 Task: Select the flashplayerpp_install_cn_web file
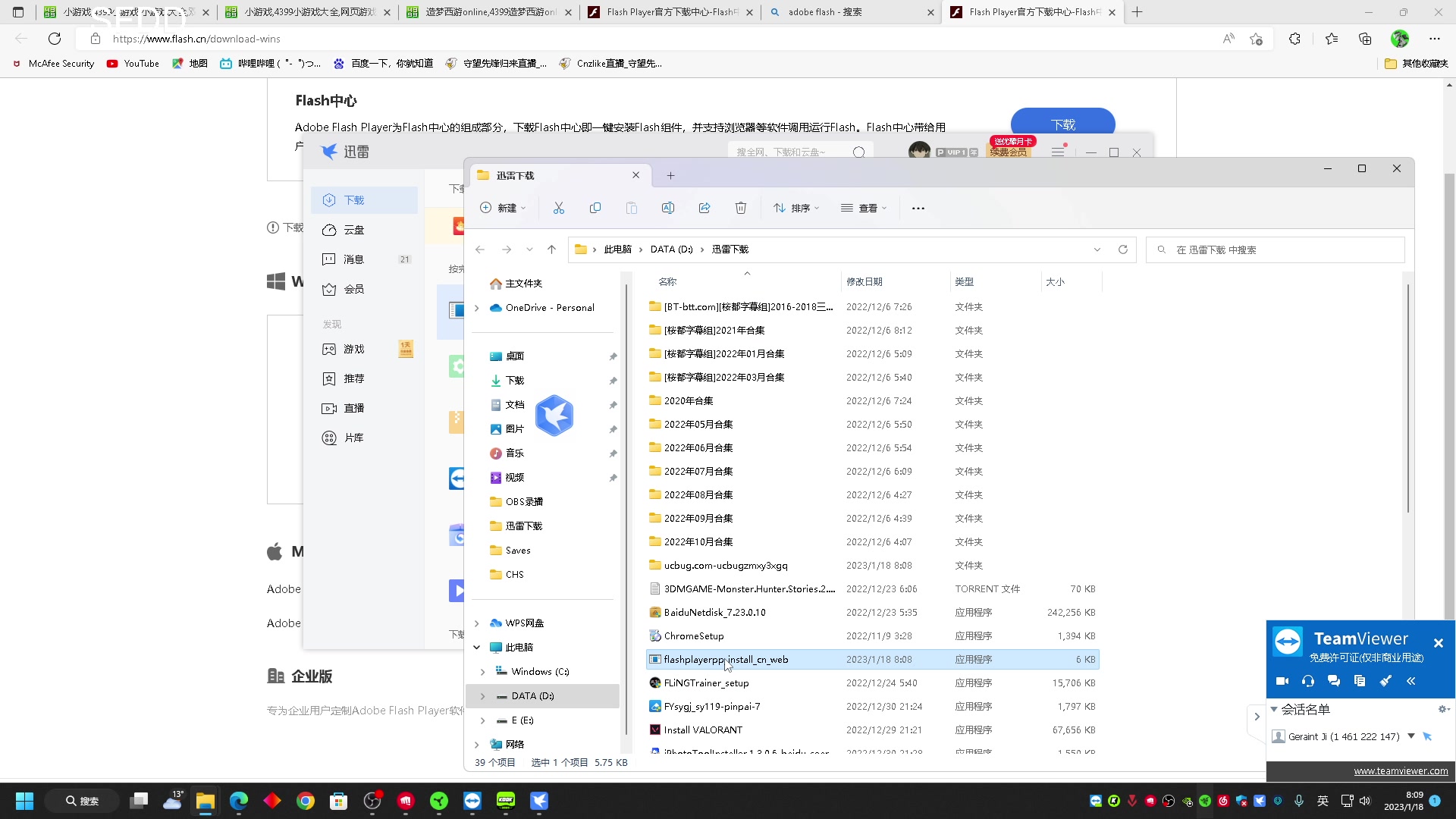point(872,660)
